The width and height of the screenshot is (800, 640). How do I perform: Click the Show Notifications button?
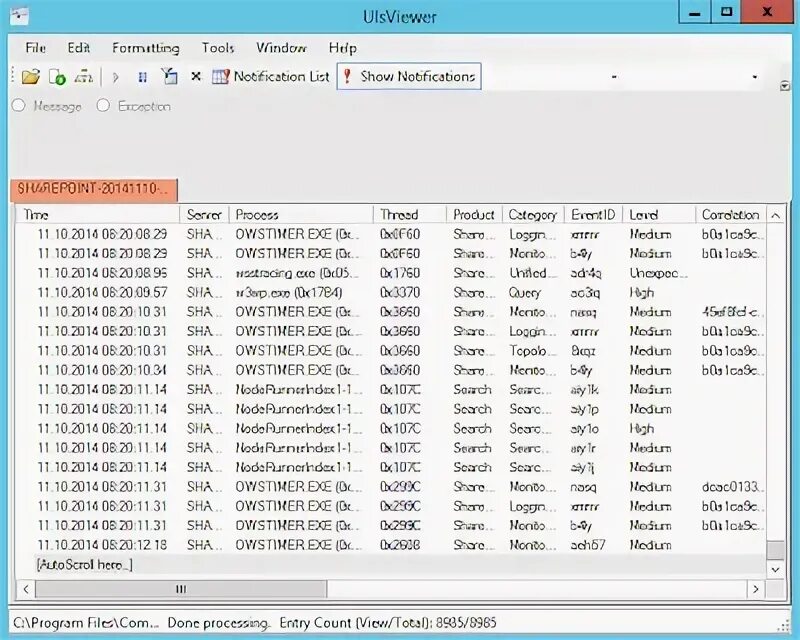click(409, 77)
